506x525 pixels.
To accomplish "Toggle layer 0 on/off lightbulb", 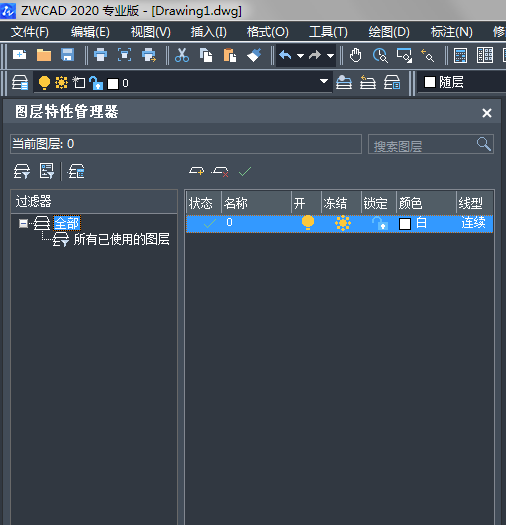I will 308,223.
